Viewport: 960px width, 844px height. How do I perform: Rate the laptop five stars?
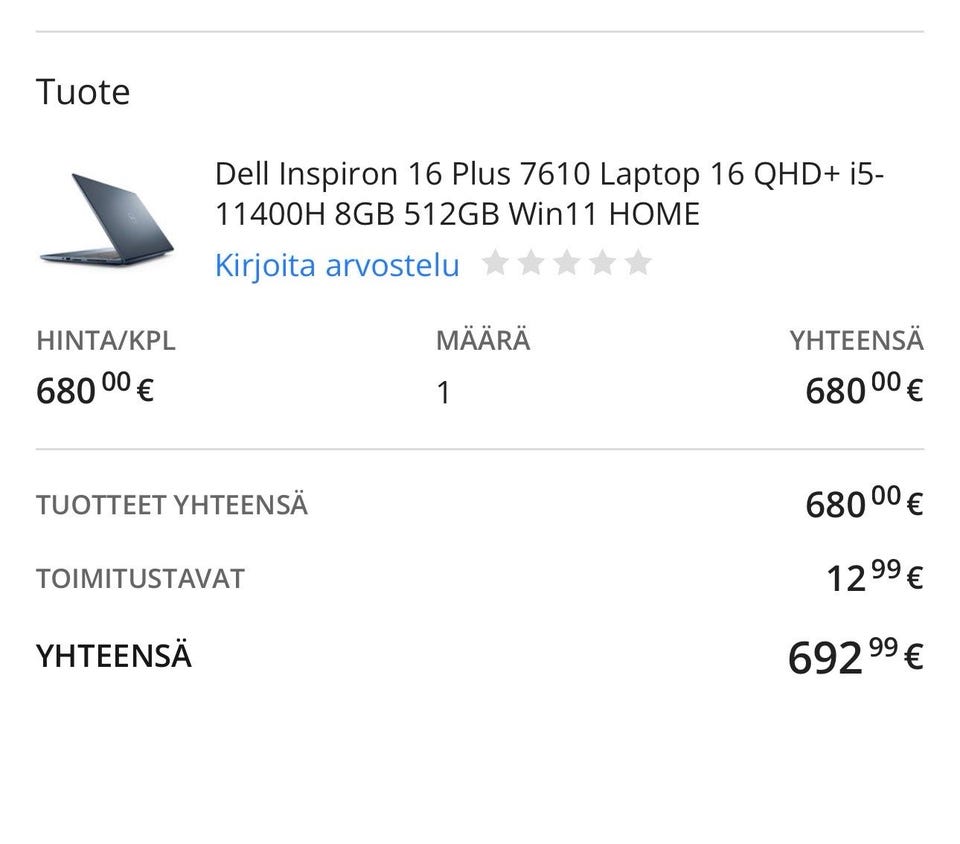point(638,264)
